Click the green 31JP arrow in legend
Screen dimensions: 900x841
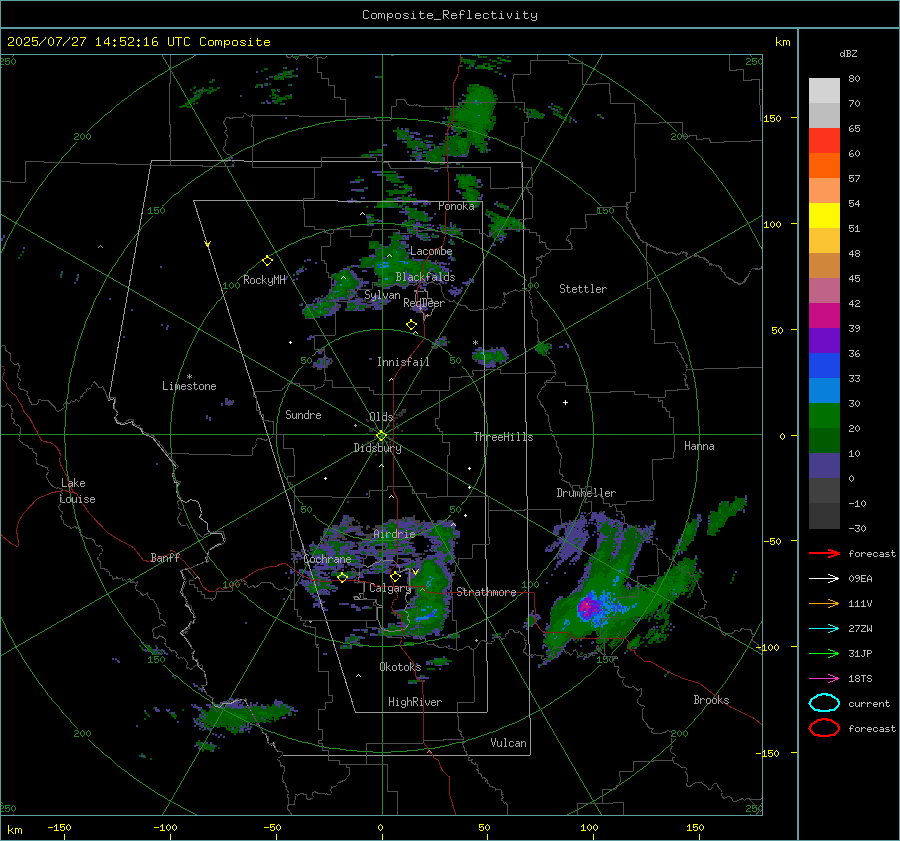coord(824,653)
